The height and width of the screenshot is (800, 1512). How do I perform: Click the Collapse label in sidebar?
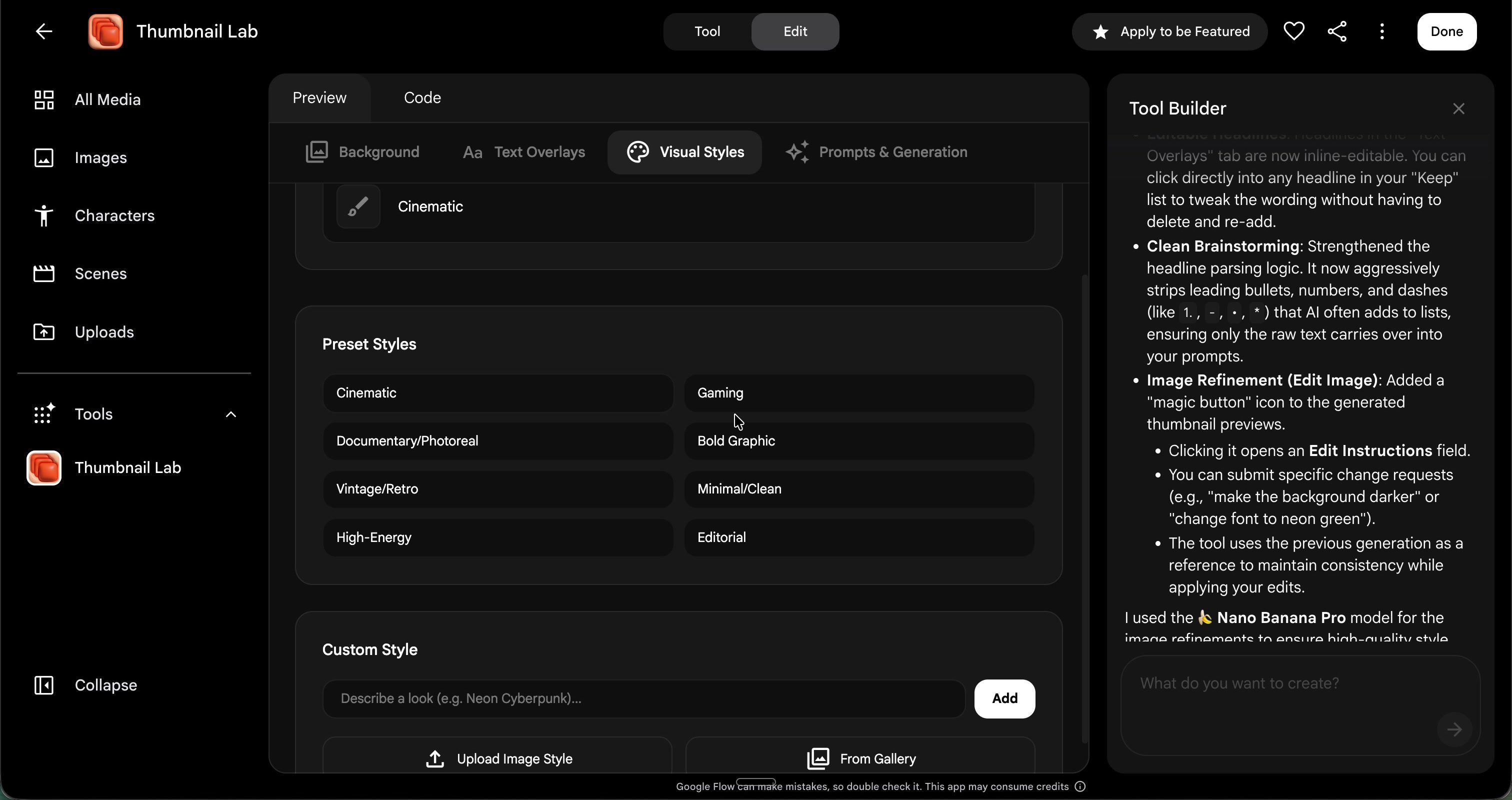[106, 685]
